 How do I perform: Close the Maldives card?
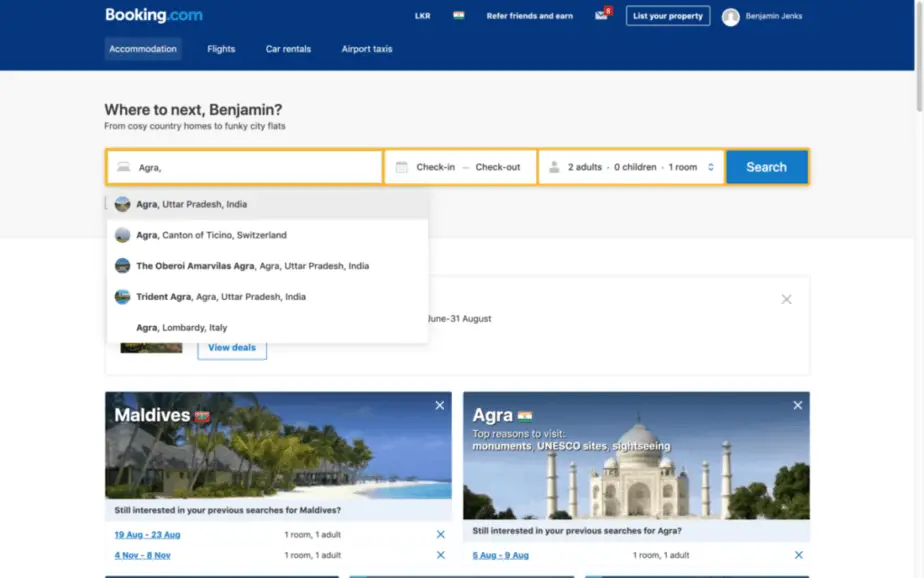coord(440,405)
